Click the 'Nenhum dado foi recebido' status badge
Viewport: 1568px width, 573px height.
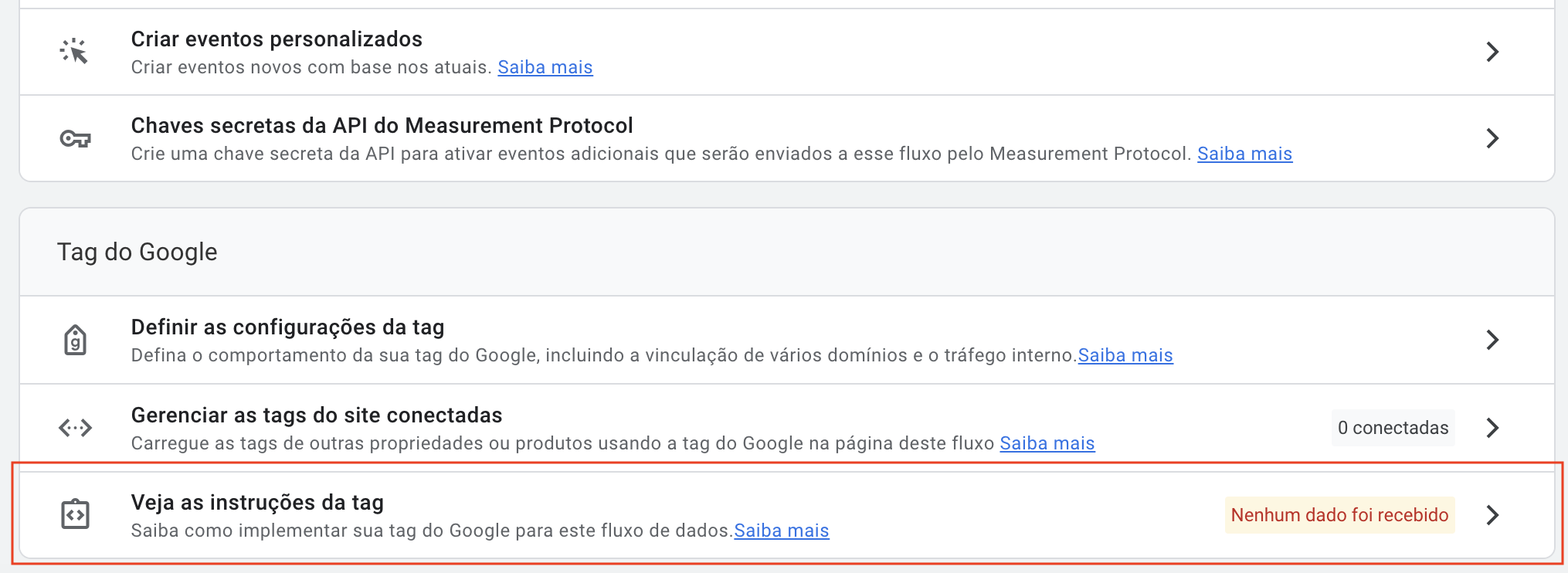(1339, 515)
